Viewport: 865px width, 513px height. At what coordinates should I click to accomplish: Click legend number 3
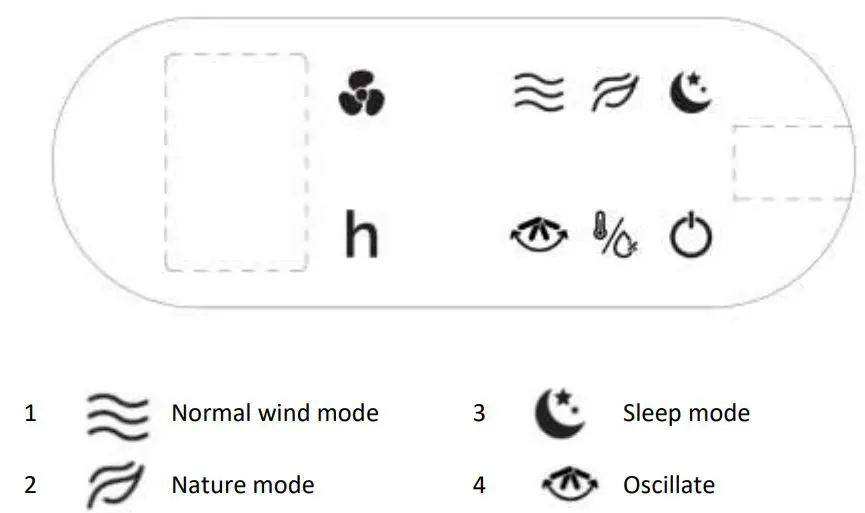tap(479, 413)
